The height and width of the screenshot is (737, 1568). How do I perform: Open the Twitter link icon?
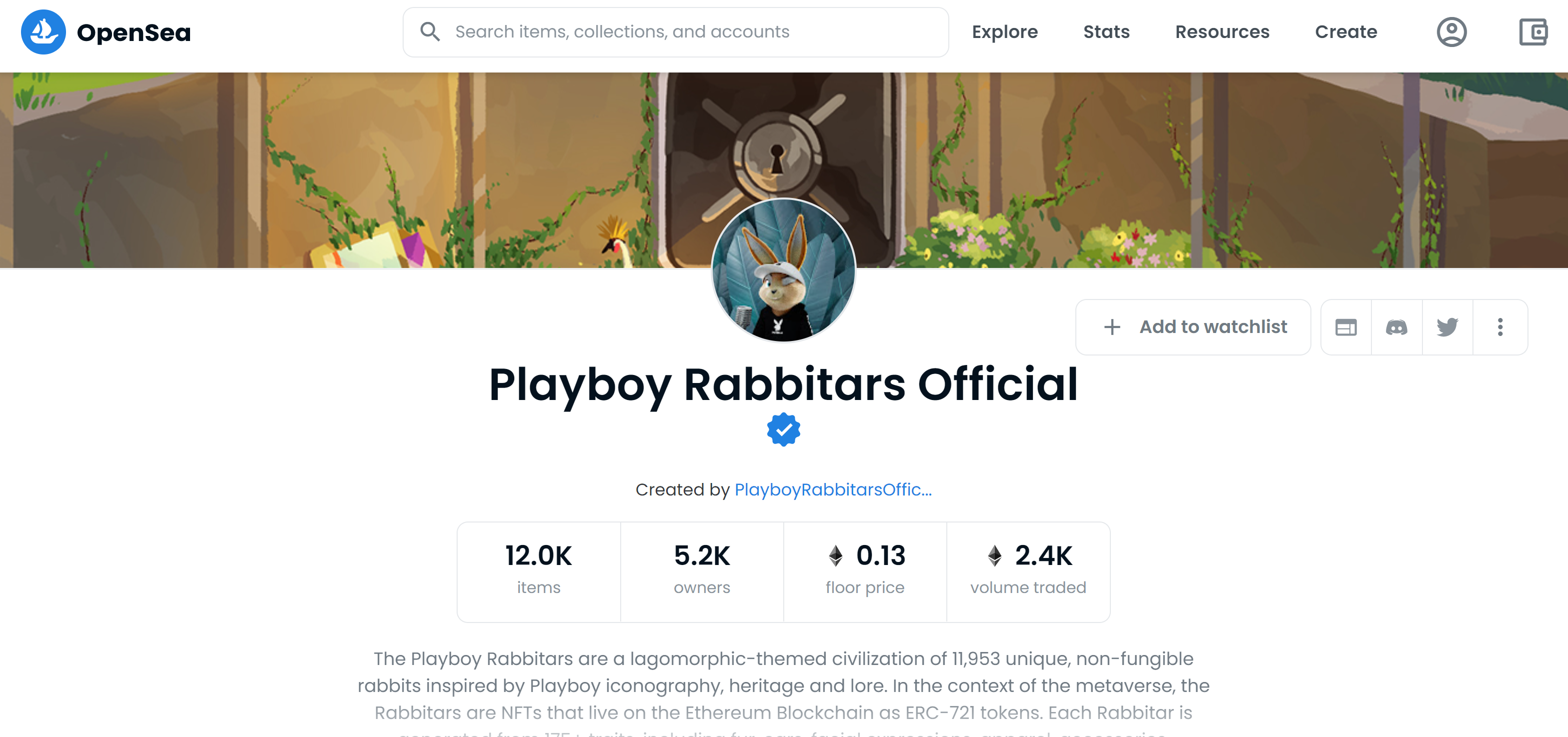tap(1447, 327)
